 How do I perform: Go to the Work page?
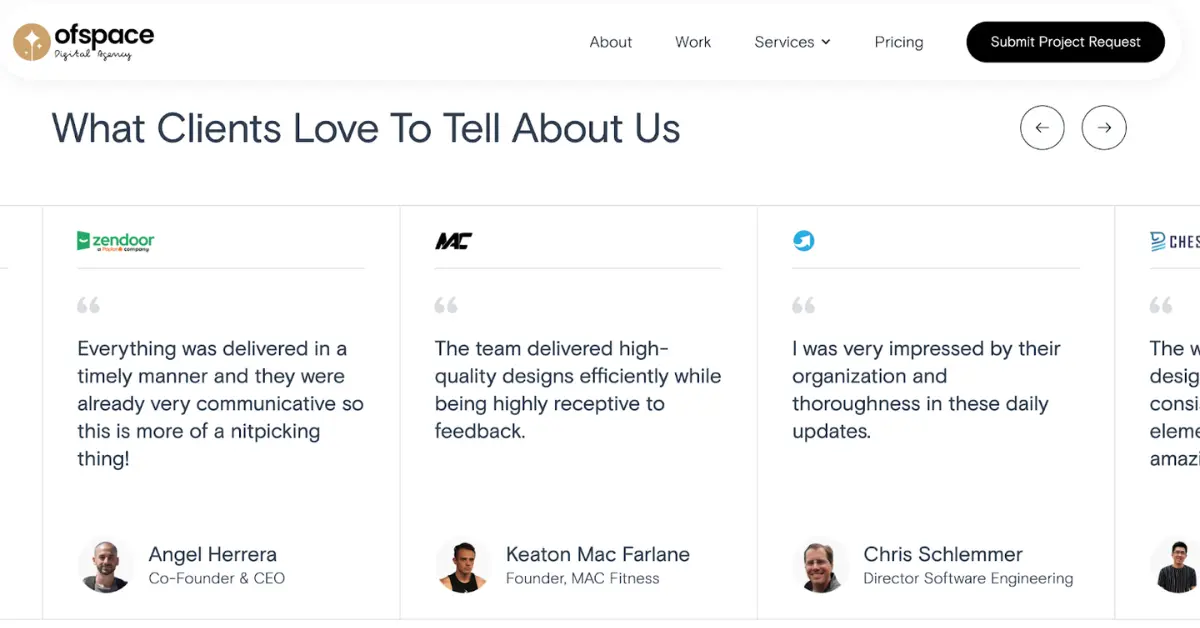click(x=693, y=42)
